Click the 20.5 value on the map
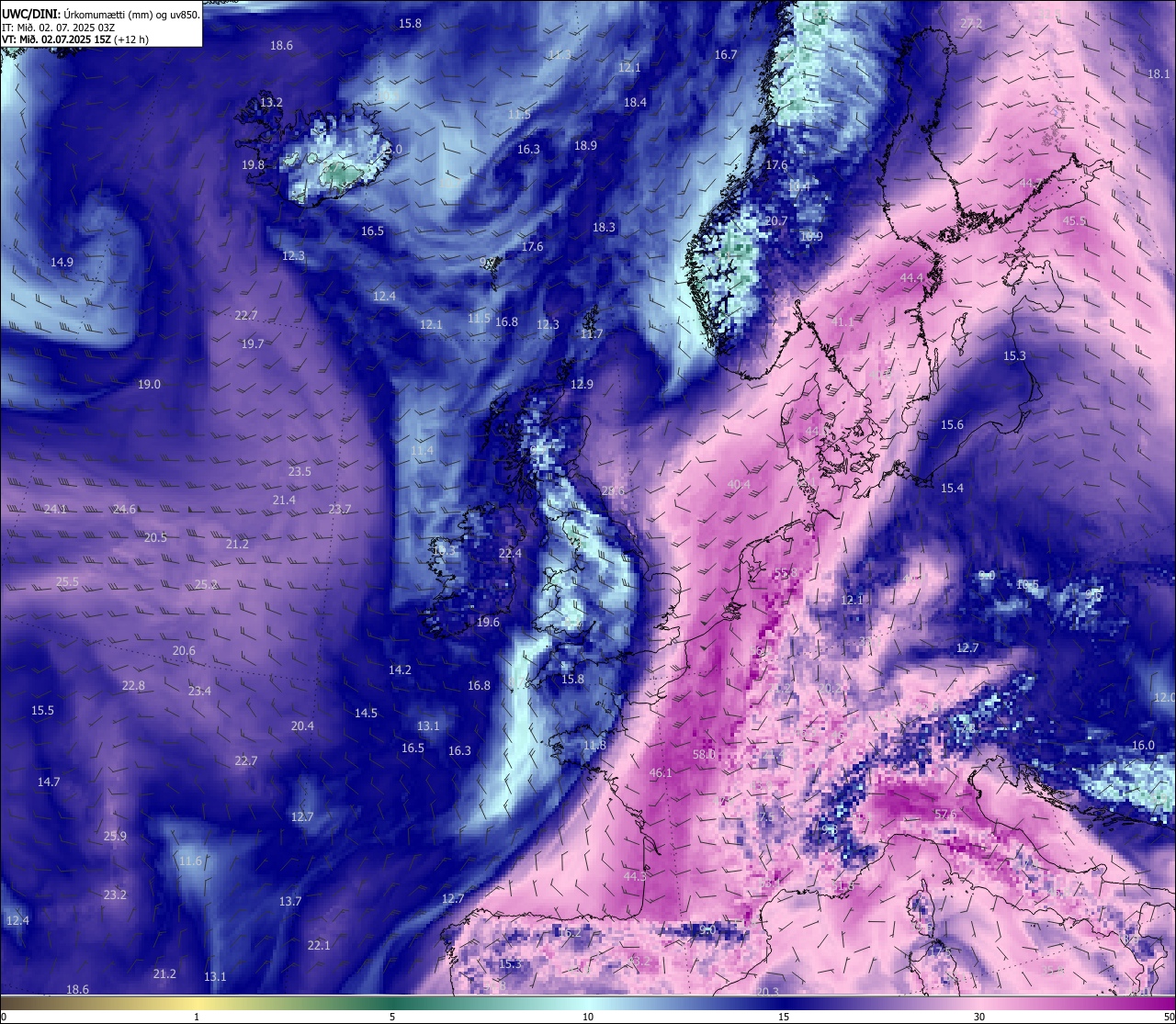1176x1024 pixels. pyautogui.click(x=155, y=538)
